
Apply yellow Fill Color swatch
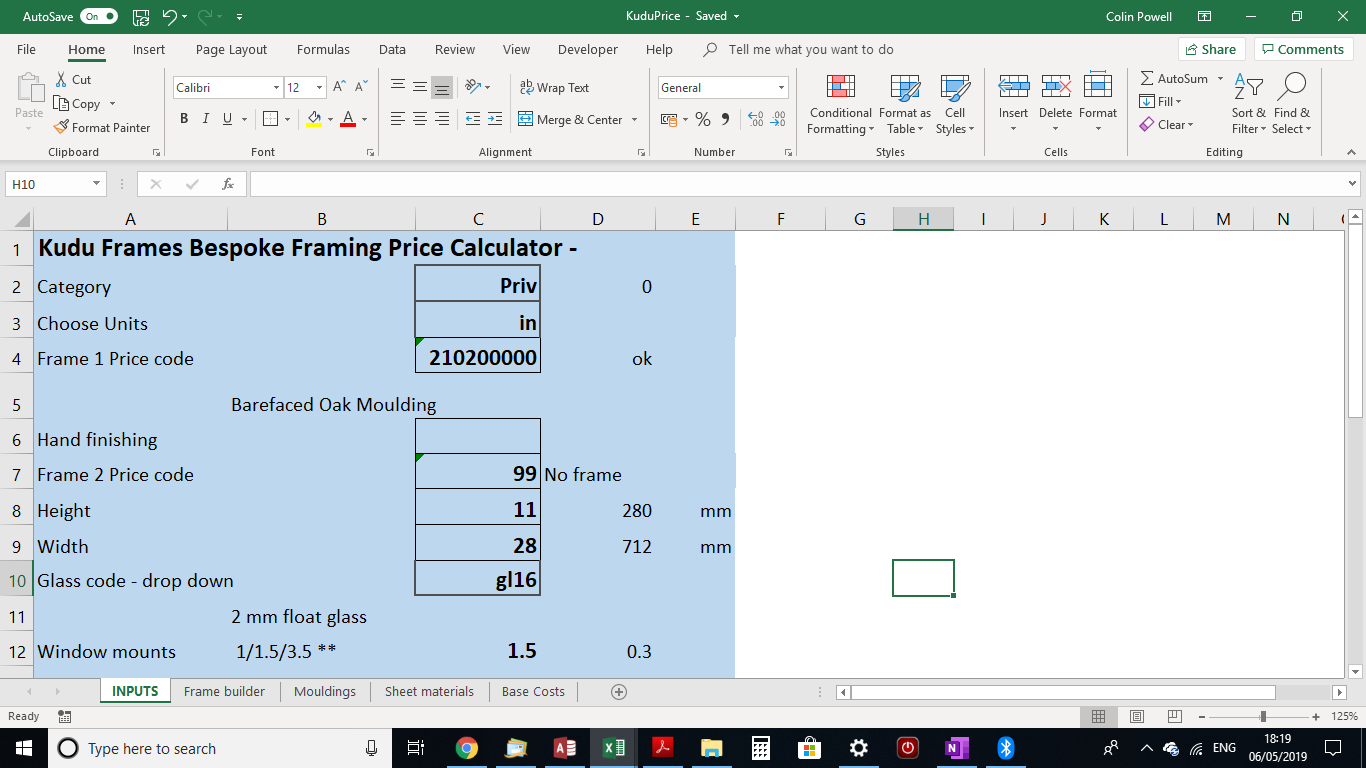(314, 119)
